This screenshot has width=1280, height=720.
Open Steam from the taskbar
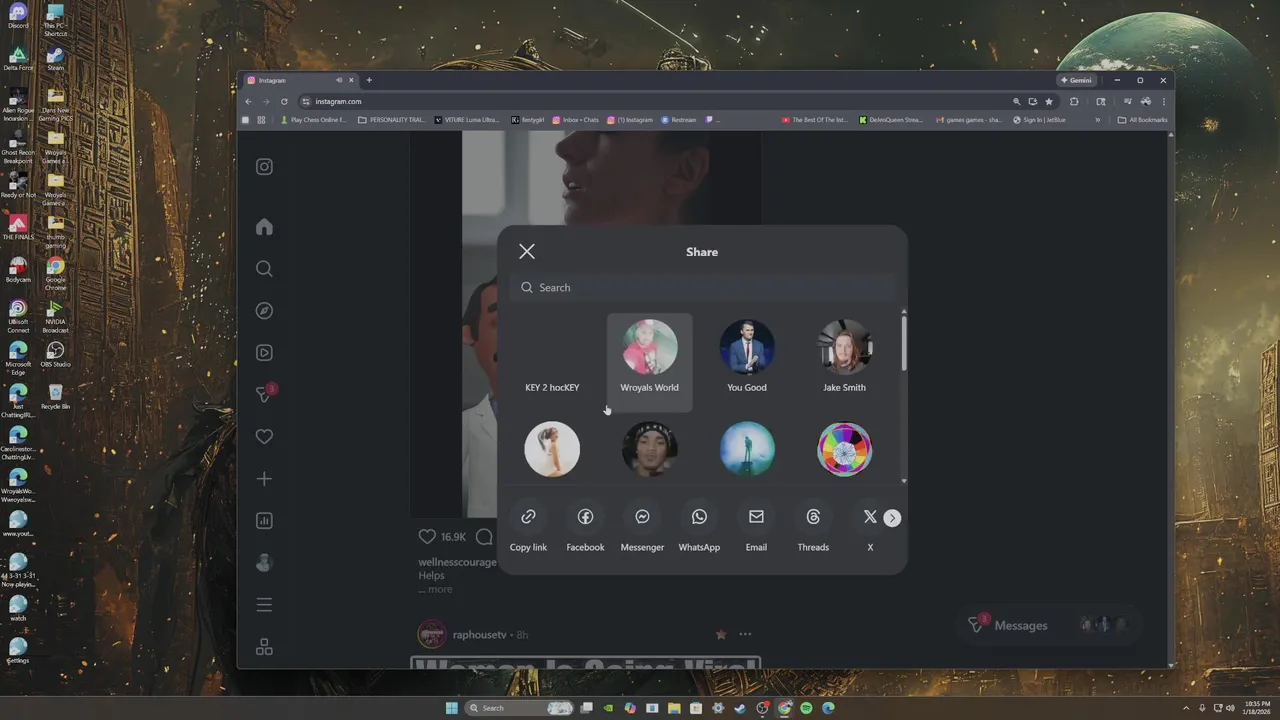[x=740, y=708]
